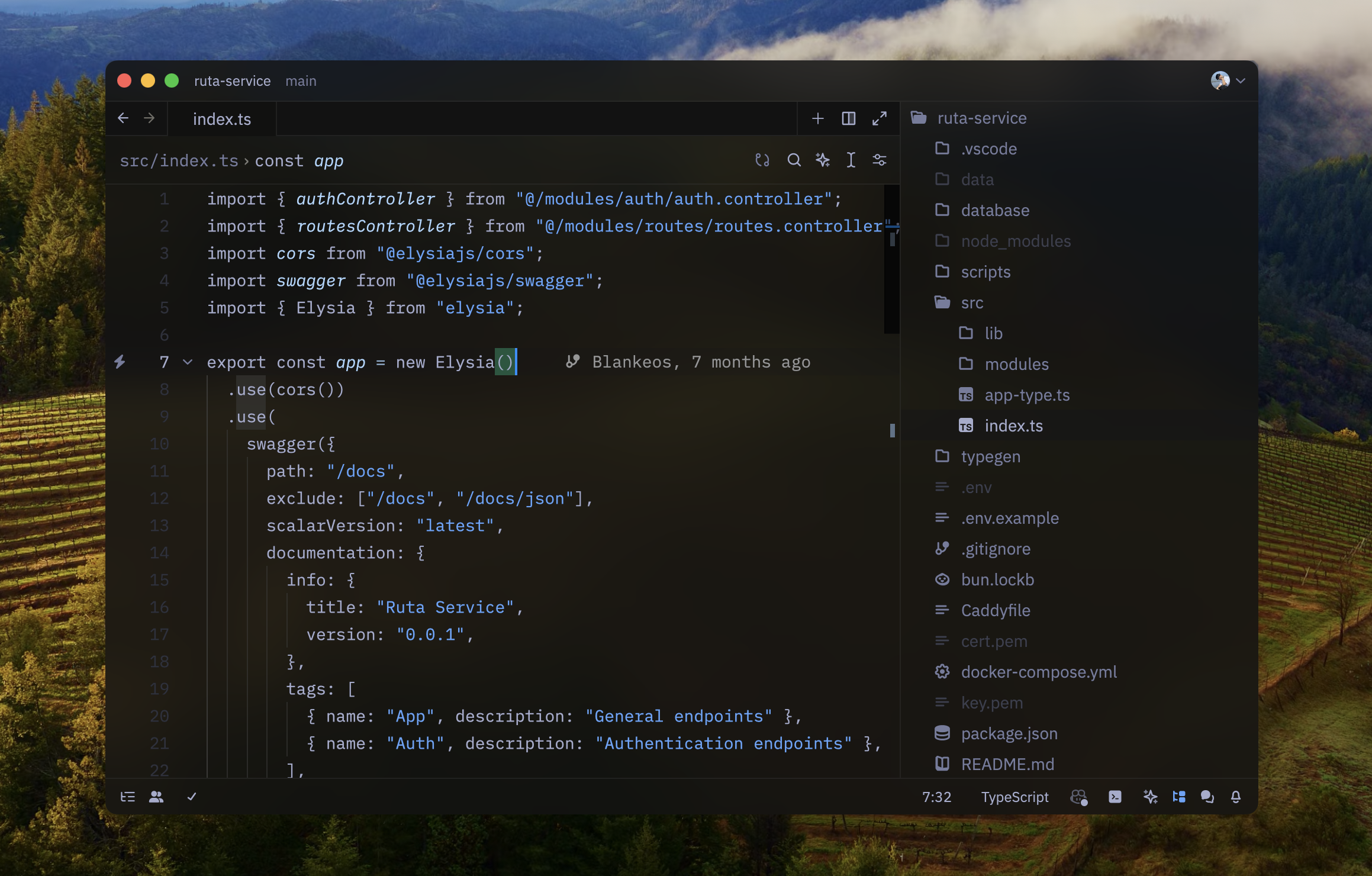Toggle the project panel icon in status bar
Viewport: 1372px width, 876px height.
[x=1179, y=797]
